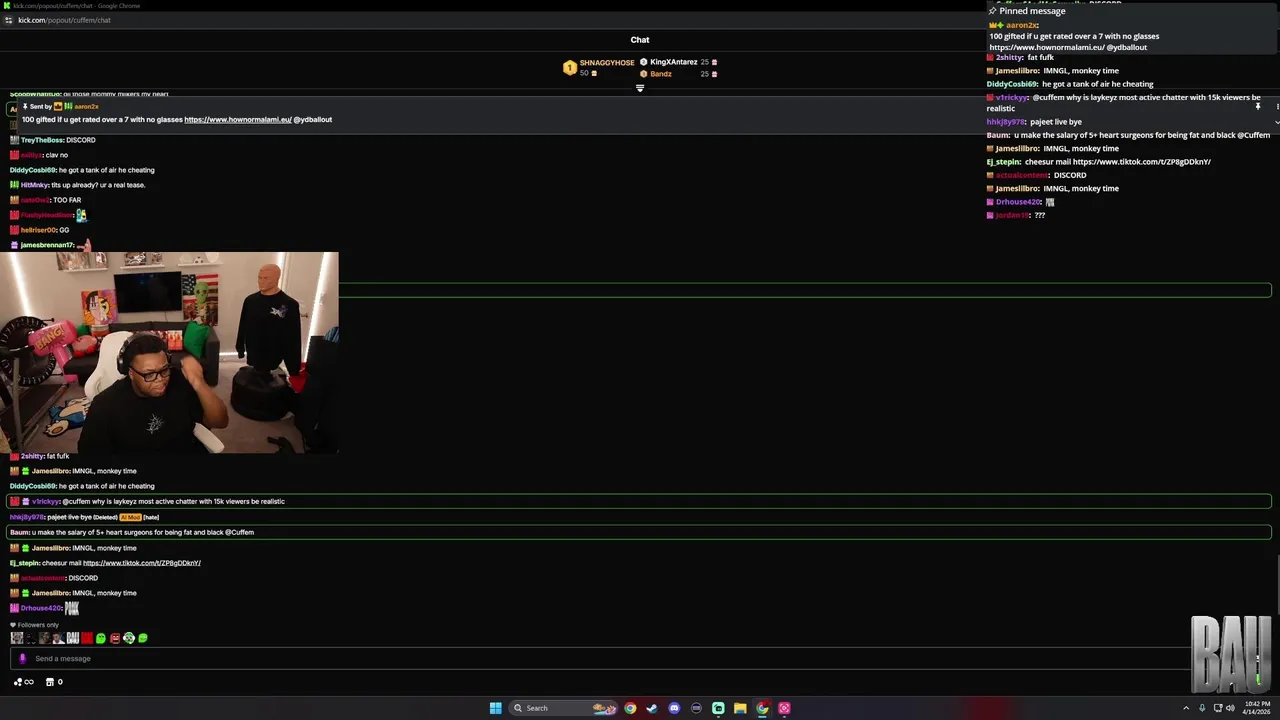Click the webcam video thumbnail in chat
Screen dimensions: 1280x720
[x=169, y=352]
